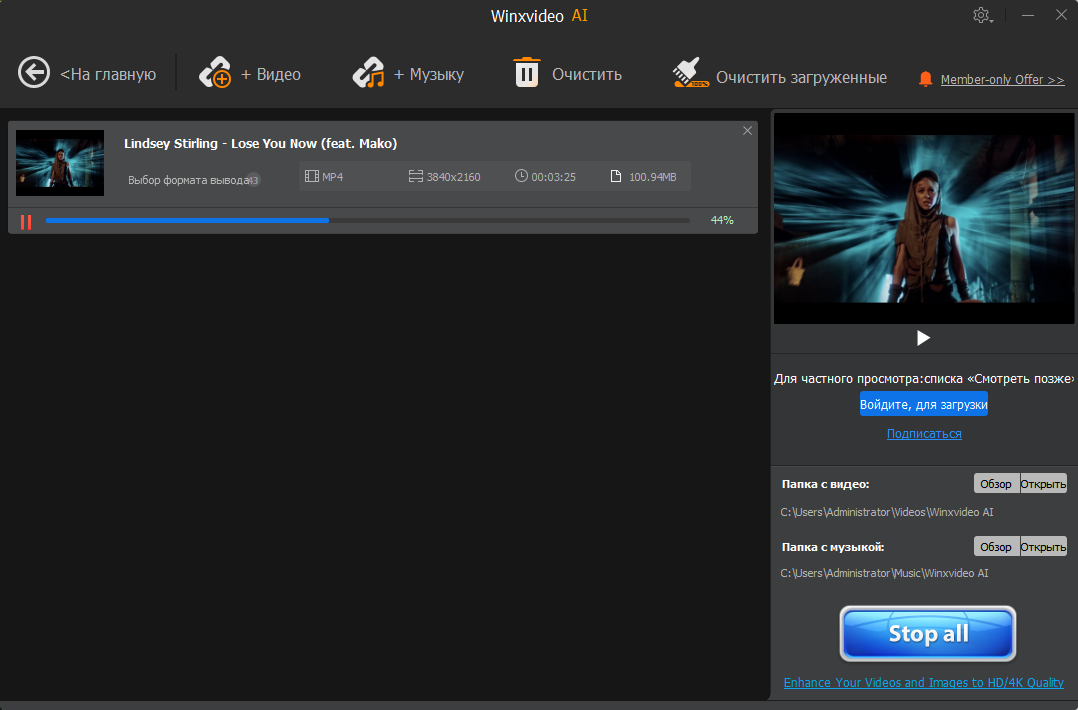Close the Winxvideo AI window
Viewport: 1078px width, 710px height.
click(1061, 14)
